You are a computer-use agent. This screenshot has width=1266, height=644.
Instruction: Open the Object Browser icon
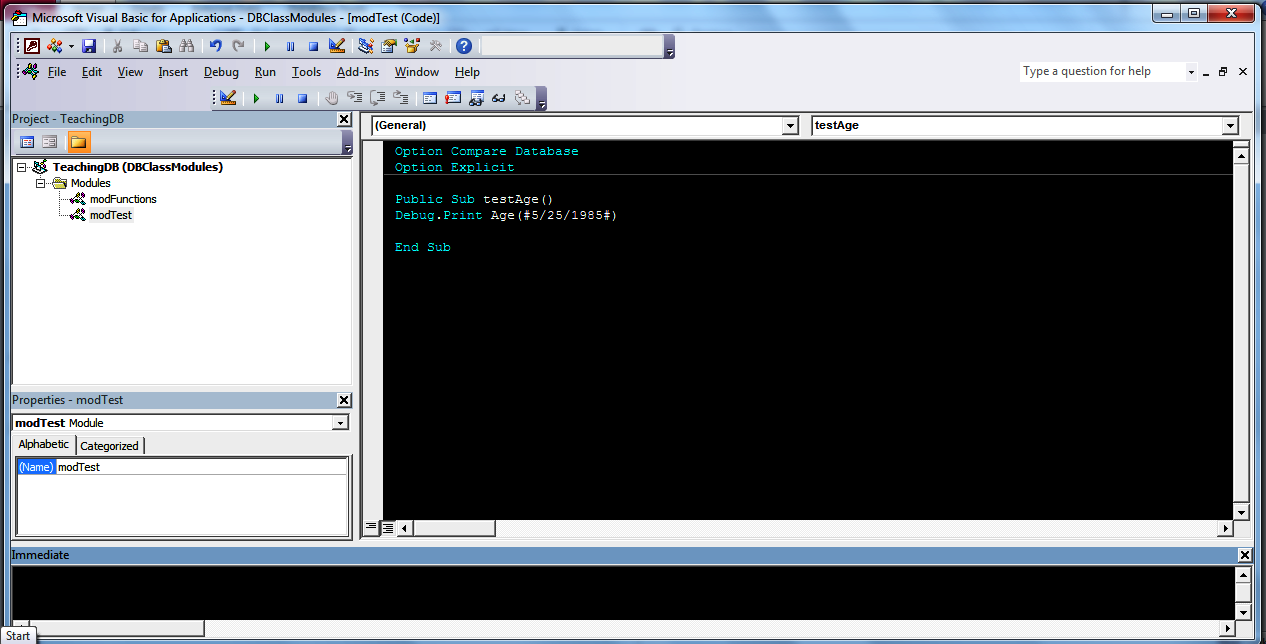pyautogui.click(x=412, y=46)
